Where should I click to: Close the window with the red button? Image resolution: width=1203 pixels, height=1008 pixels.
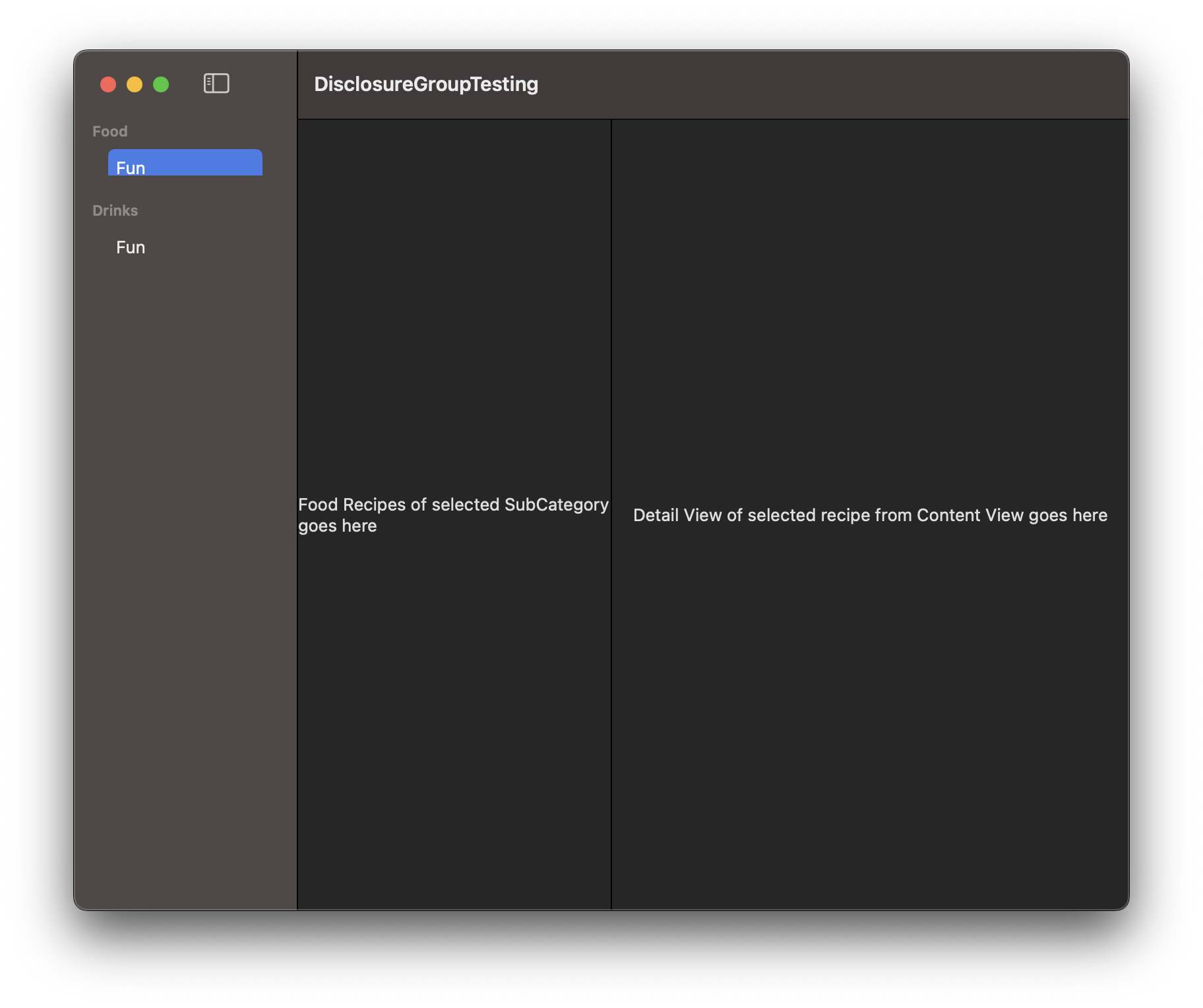[x=108, y=84]
